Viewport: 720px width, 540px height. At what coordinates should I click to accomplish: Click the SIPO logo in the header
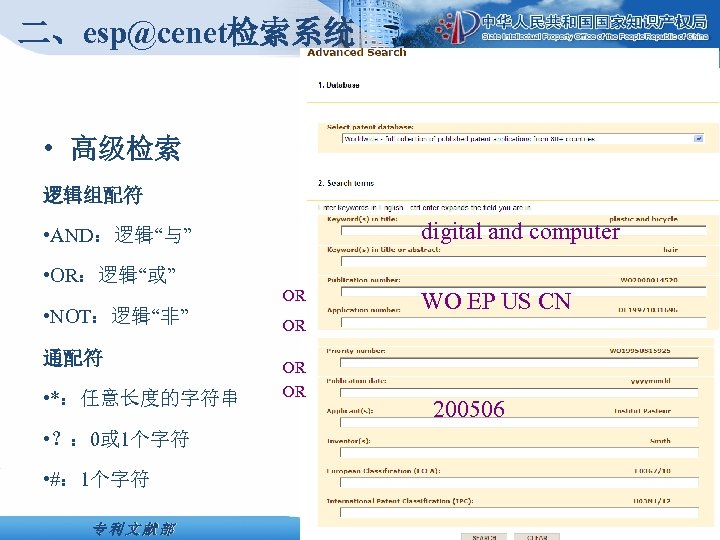tap(457, 27)
